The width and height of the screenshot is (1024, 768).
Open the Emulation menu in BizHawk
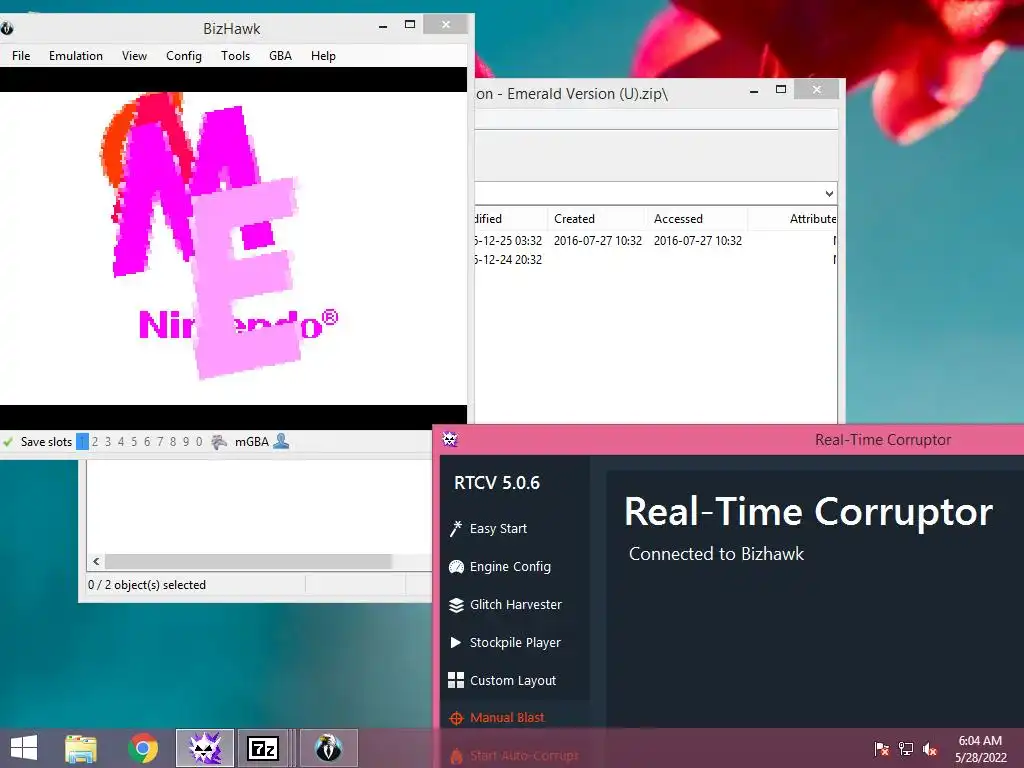(x=76, y=56)
